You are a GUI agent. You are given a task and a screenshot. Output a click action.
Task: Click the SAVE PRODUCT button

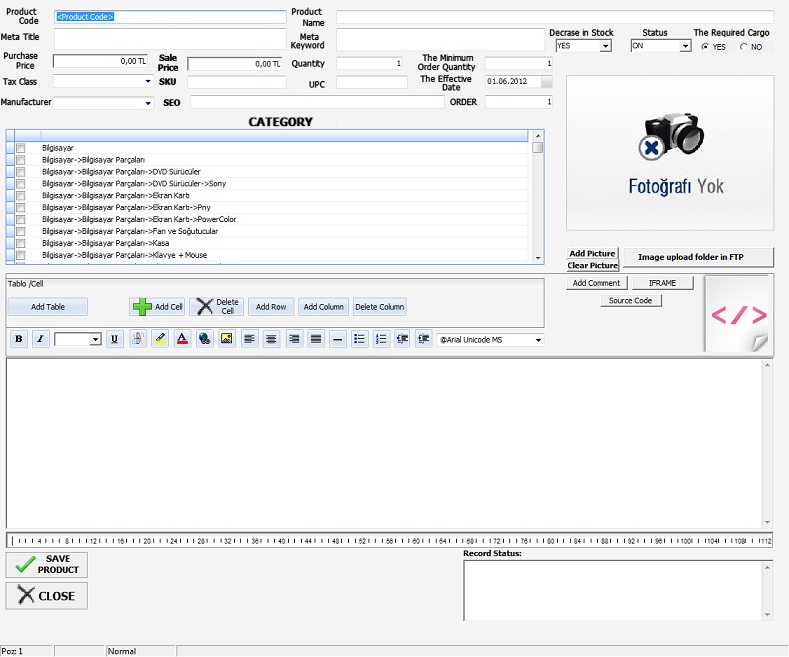(47, 565)
